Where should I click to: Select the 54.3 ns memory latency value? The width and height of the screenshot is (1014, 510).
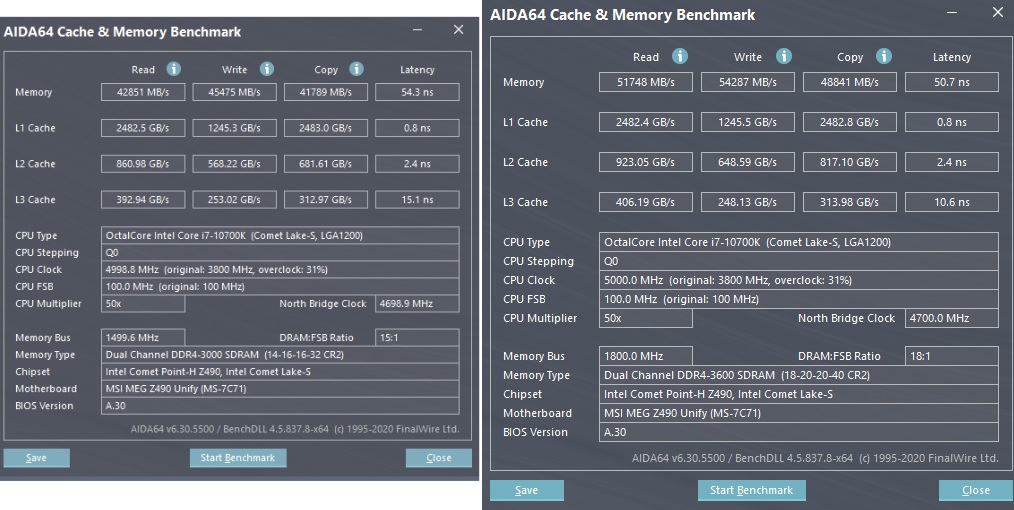point(417,92)
